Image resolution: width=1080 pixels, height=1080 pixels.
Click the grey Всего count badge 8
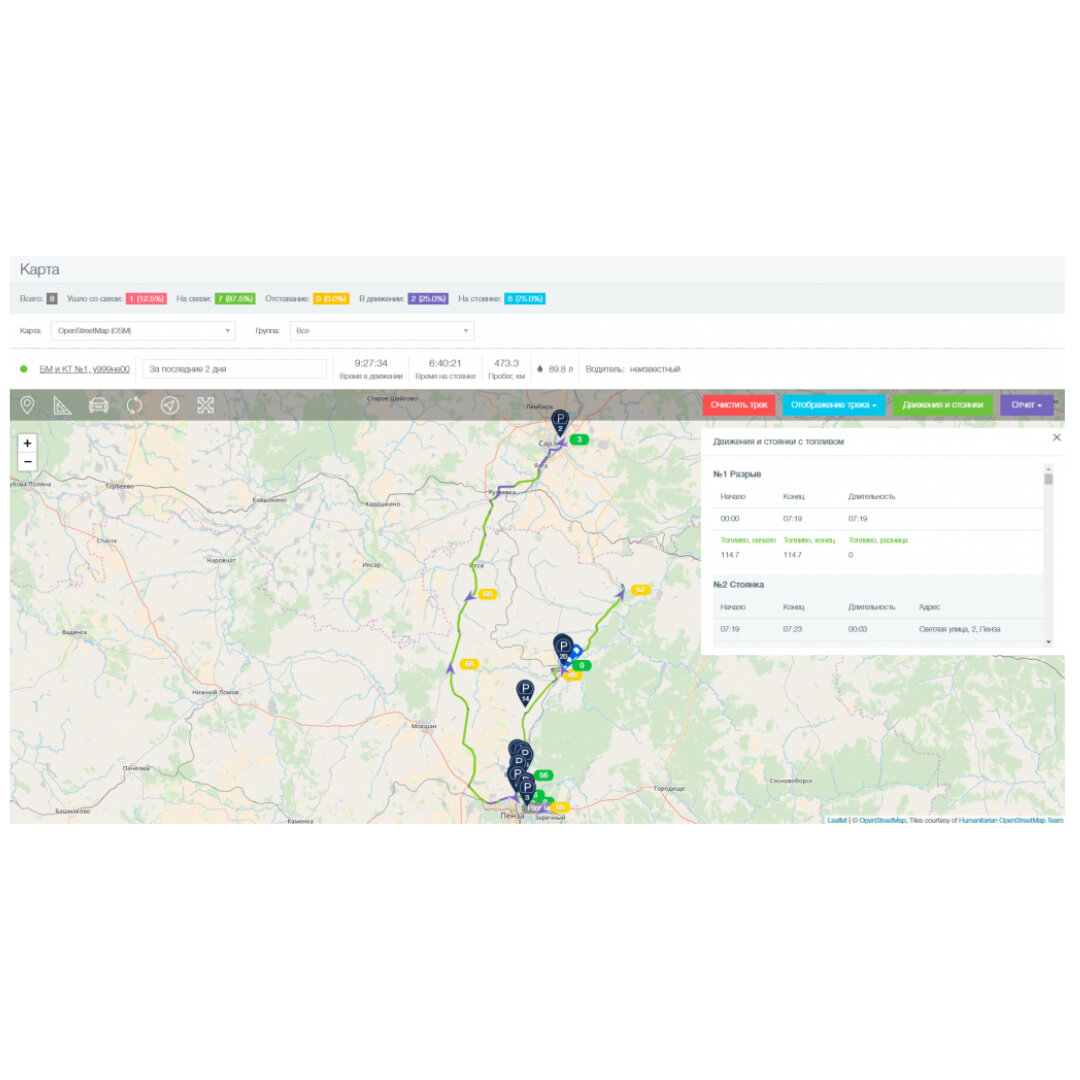pos(52,299)
